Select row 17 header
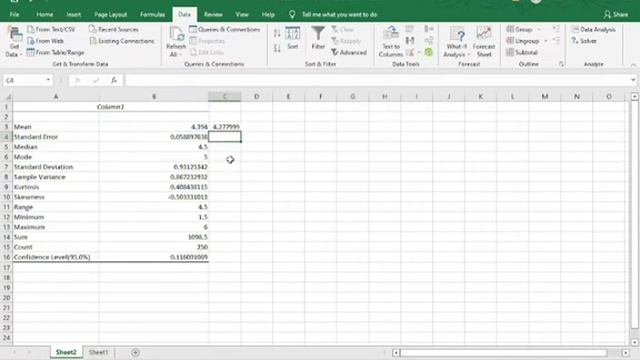640x360 pixels. (7, 267)
